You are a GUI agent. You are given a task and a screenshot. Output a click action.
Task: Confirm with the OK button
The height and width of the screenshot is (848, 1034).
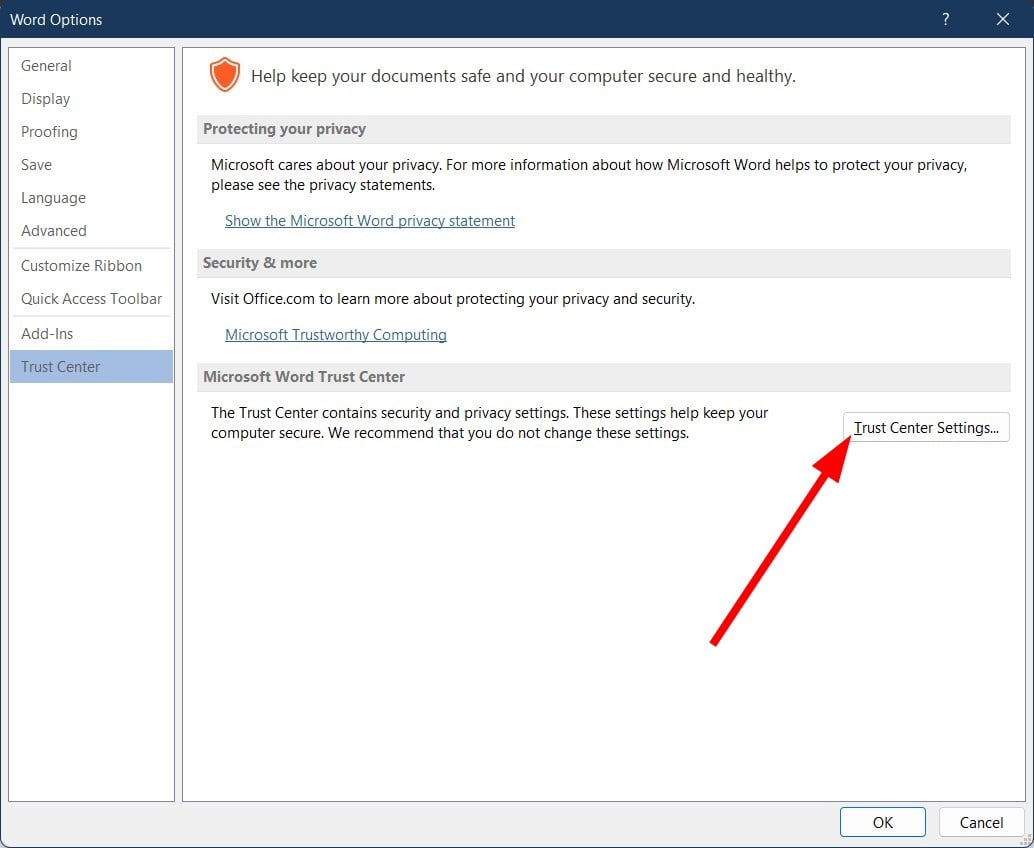point(882,822)
